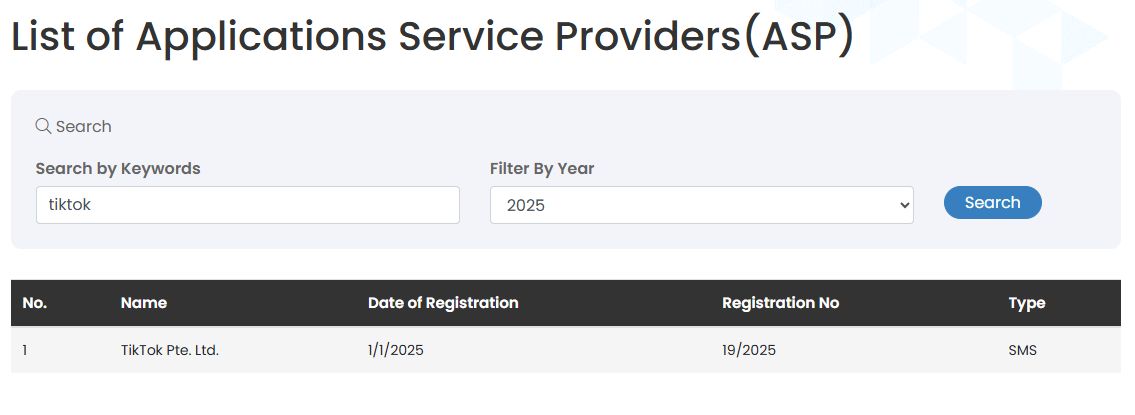
Task: Click the magnifying glass search icon
Action: pyautogui.click(x=43, y=126)
